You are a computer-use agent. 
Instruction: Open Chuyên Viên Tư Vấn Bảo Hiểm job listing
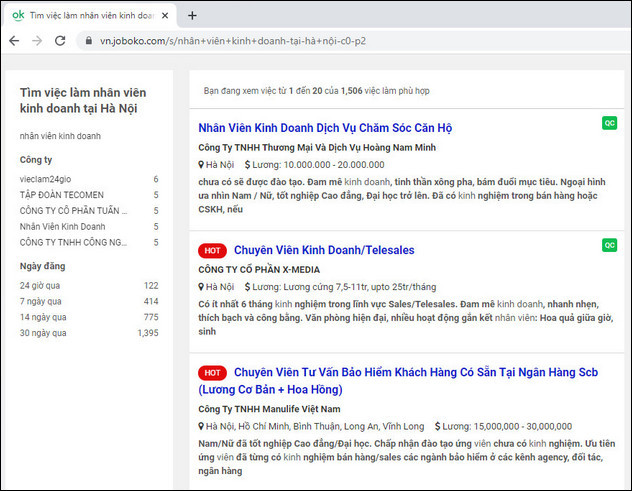(398, 381)
